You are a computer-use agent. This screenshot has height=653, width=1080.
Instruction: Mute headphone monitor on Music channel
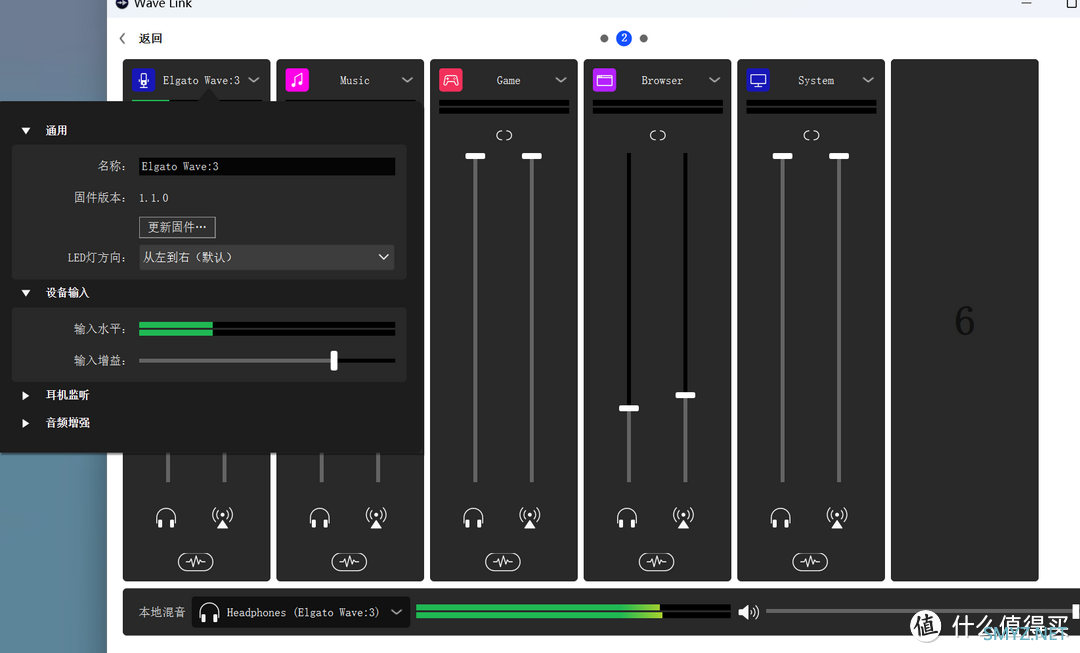point(320,518)
